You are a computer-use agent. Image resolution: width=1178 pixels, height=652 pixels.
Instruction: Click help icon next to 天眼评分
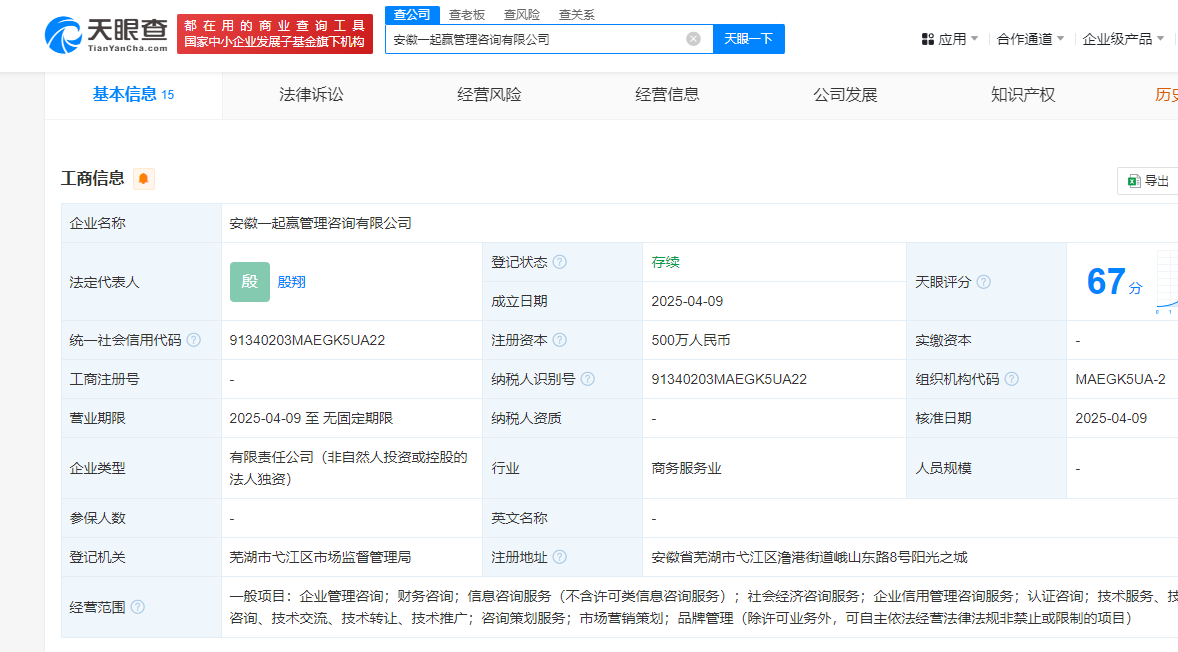click(x=983, y=282)
